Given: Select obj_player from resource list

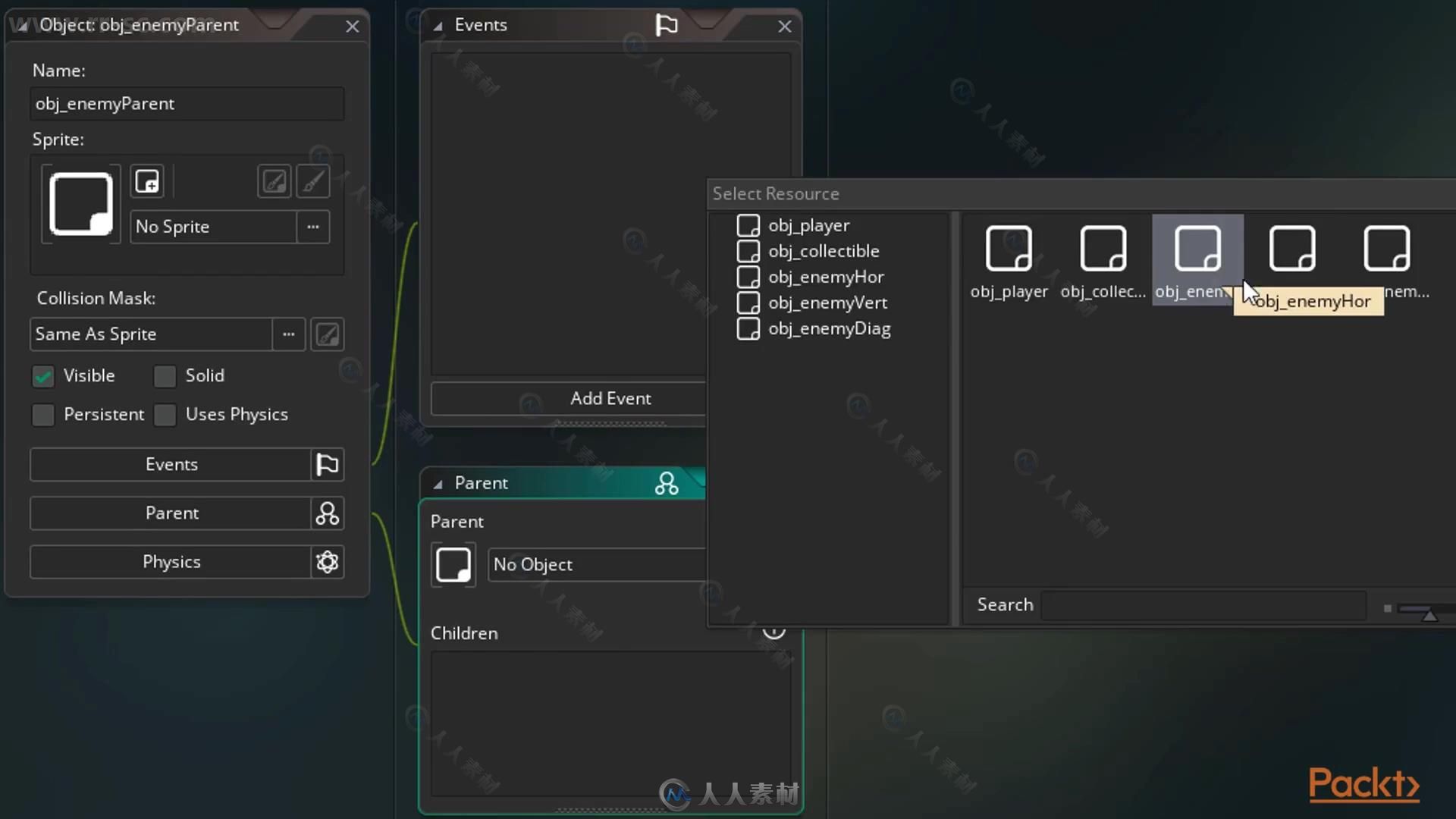Looking at the screenshot, I should (807, 225).
